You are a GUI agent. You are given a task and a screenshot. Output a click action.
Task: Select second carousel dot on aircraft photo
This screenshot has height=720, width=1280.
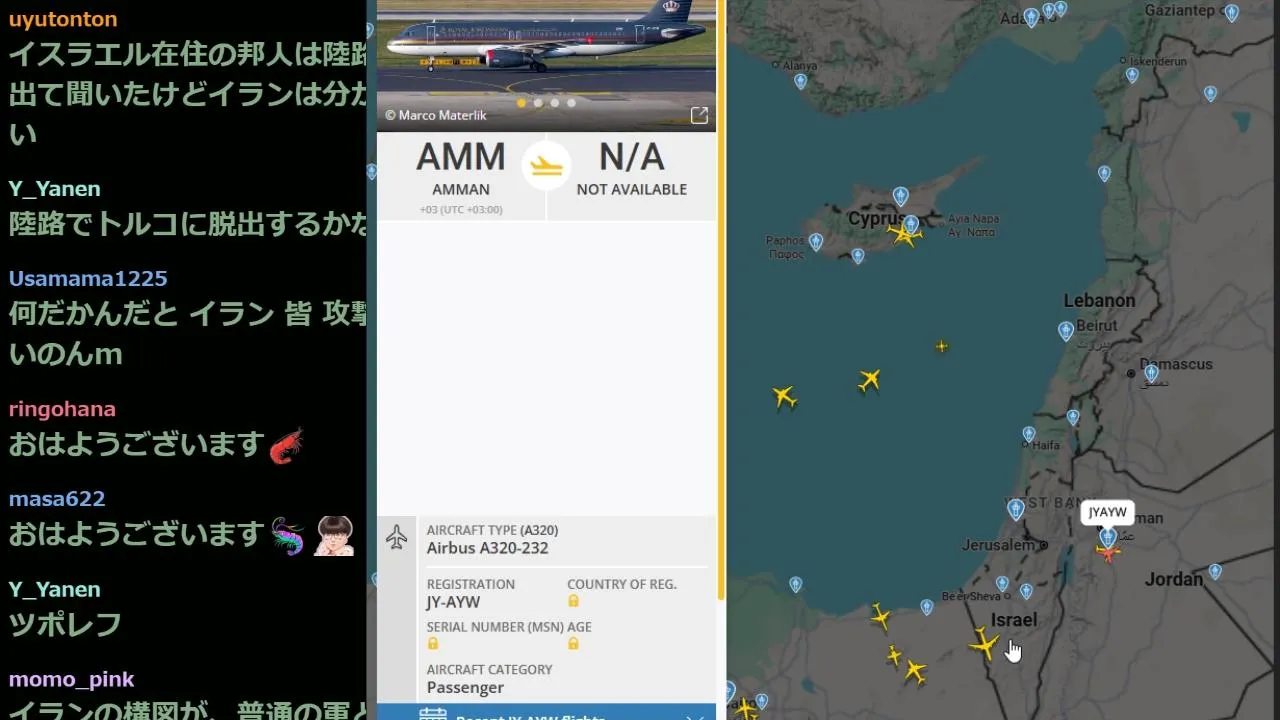click(538, 103)
